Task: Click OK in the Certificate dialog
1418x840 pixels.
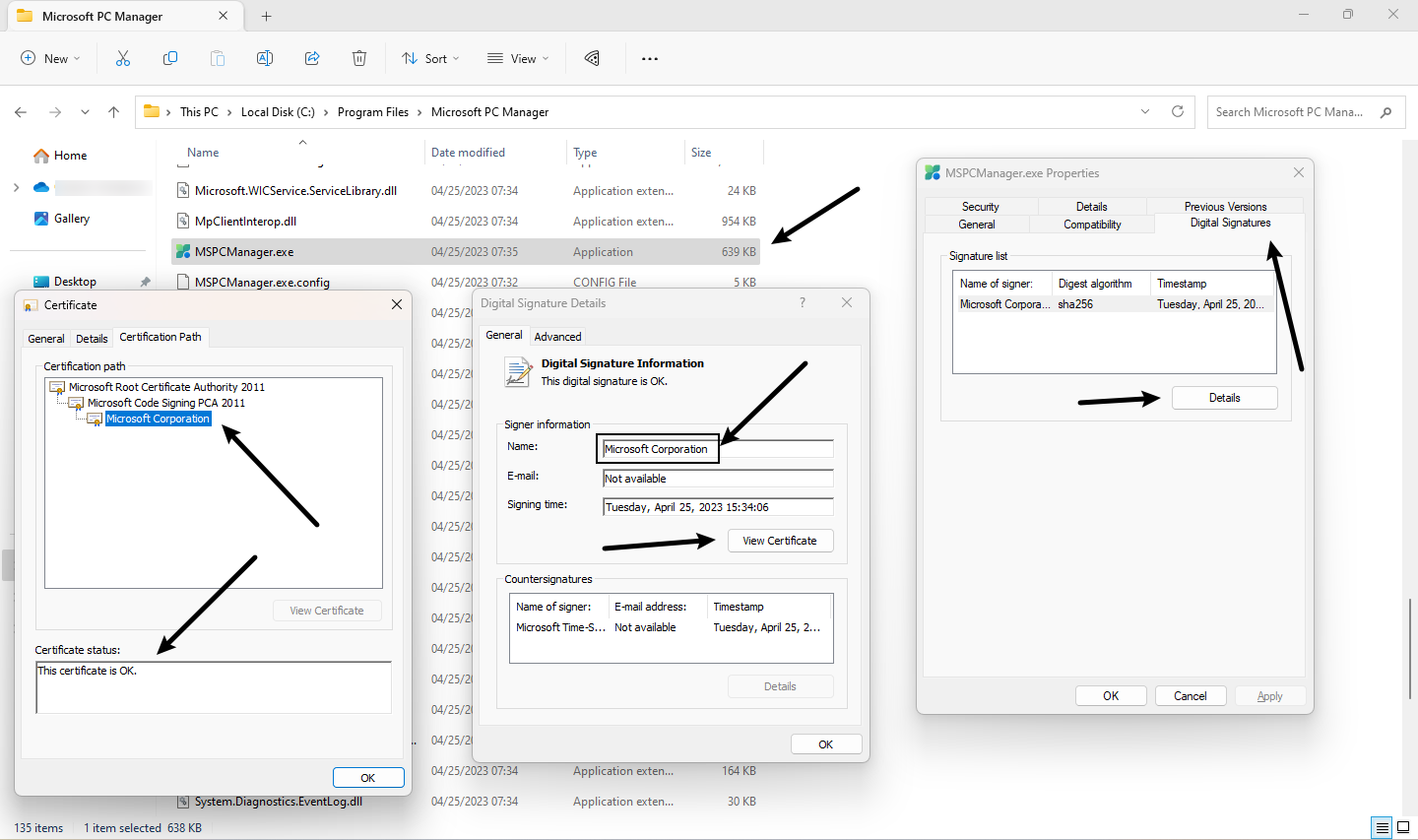Action: 368,778
